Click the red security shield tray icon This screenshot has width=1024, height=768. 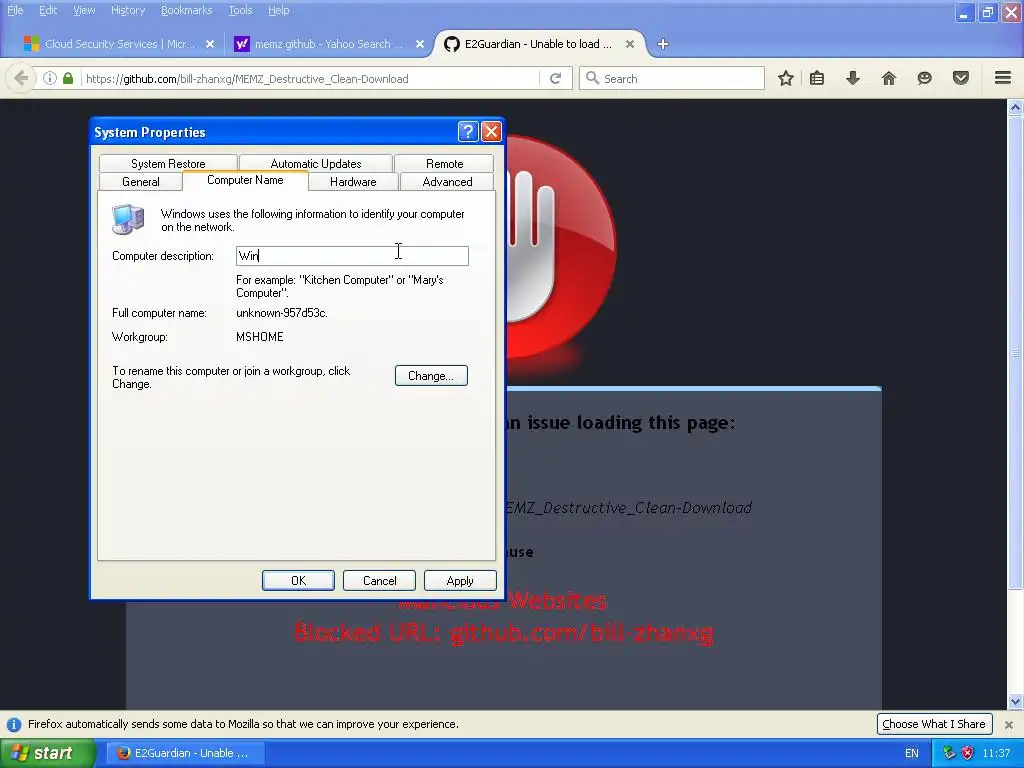coord(968,753)
